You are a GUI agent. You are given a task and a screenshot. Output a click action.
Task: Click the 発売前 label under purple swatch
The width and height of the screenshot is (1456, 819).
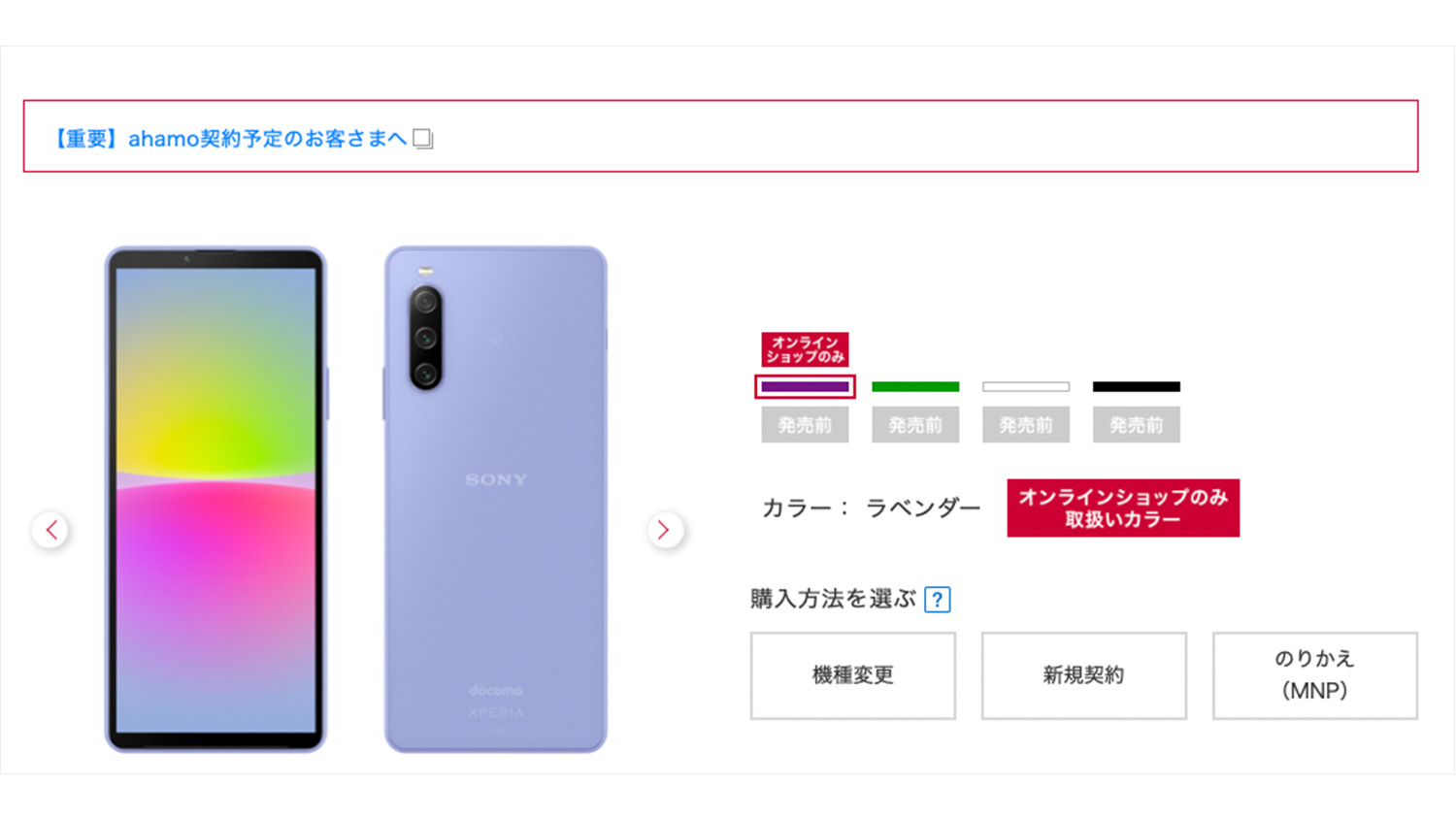tap(805, 425)
